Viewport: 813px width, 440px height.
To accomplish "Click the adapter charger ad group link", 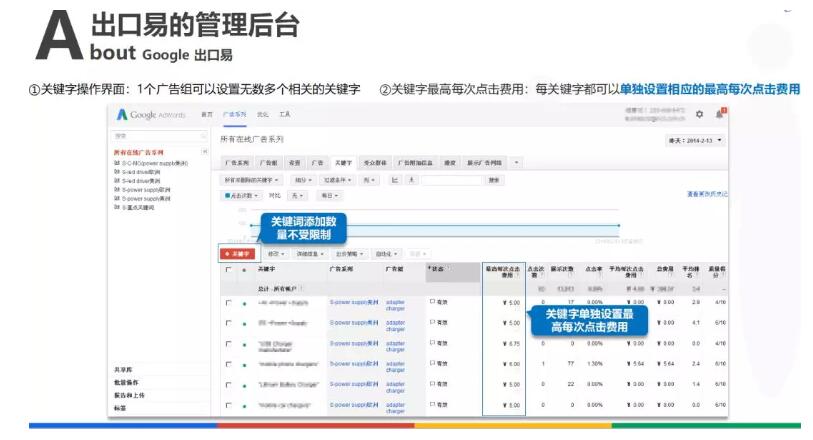I will tap(395, 301).
